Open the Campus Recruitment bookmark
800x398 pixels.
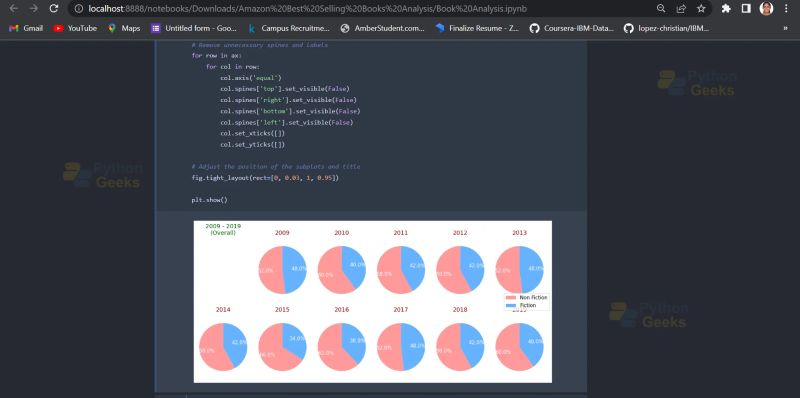click(289, 29)
